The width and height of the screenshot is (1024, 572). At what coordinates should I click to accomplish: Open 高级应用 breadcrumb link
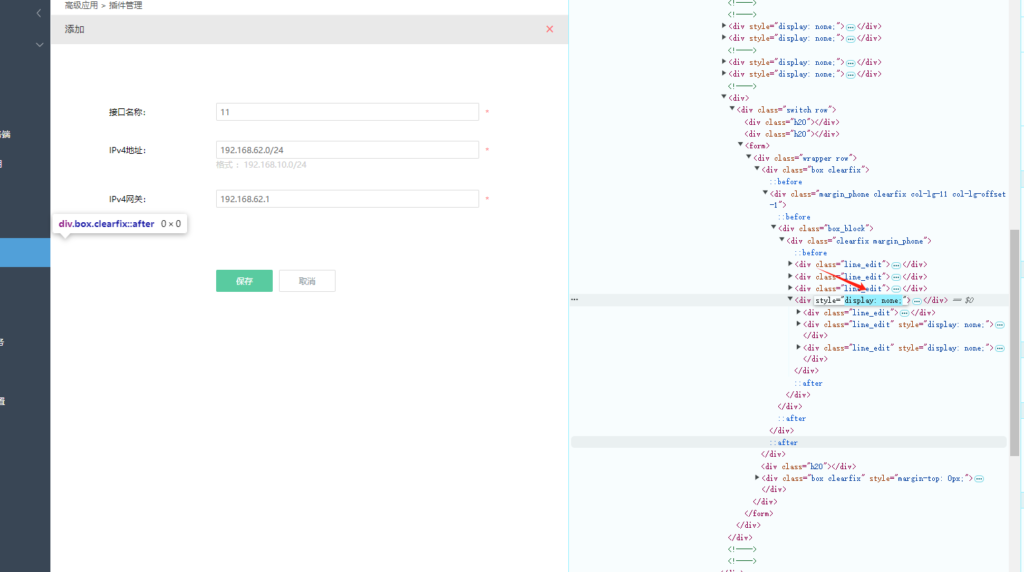pyautogui.click(x=81, y=5)
